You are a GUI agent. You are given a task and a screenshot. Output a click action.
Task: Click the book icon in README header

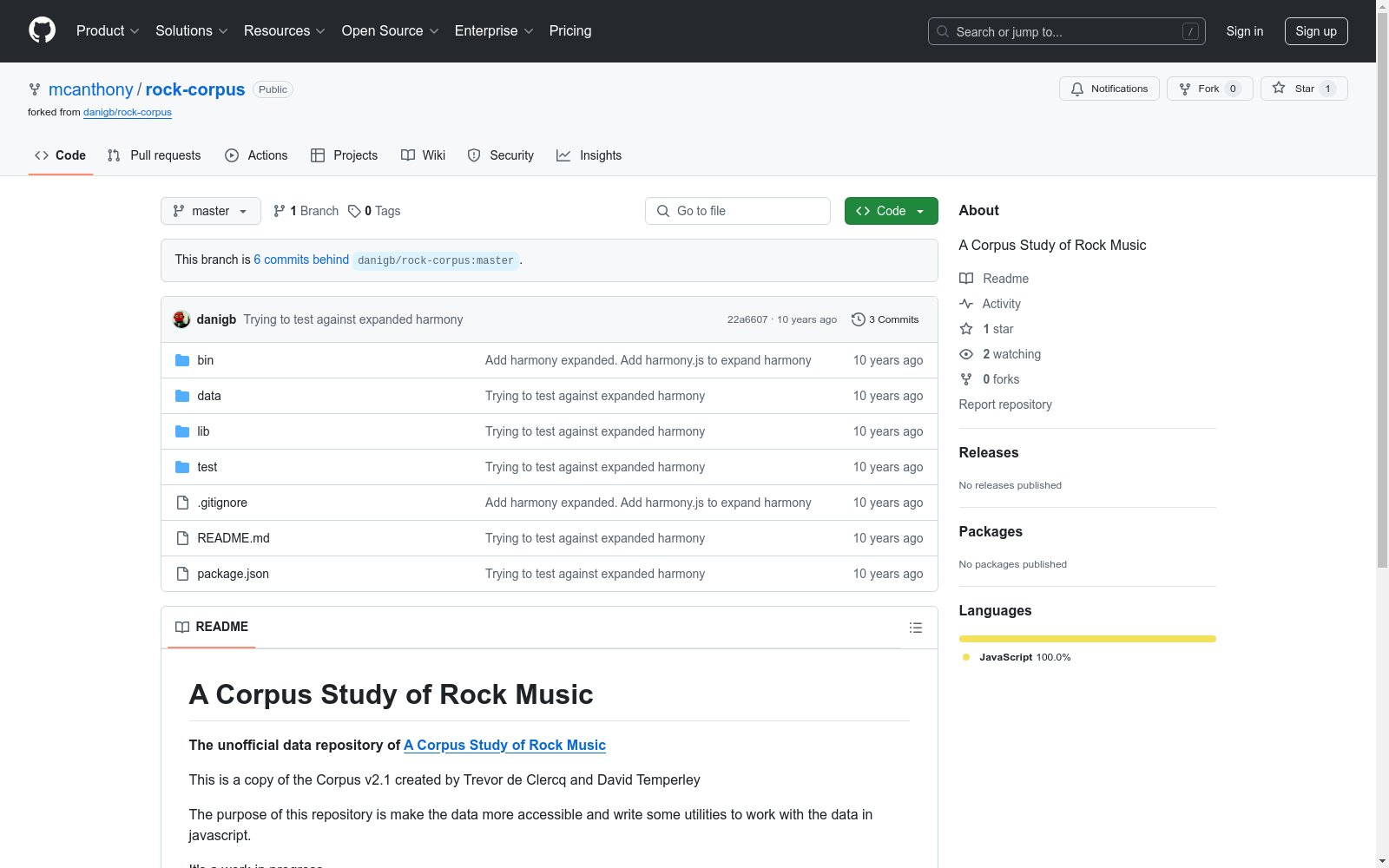[x=182, y=627]
